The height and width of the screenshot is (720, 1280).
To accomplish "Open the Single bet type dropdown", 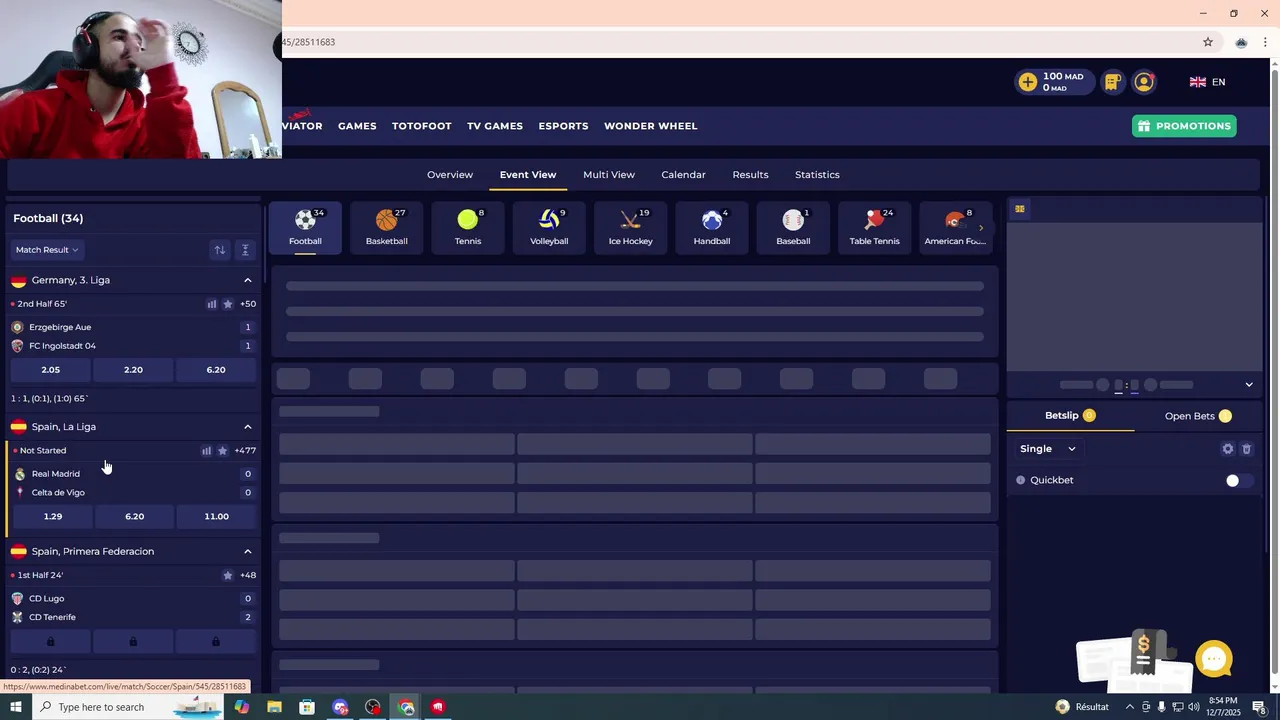I will click(1048, 449).
